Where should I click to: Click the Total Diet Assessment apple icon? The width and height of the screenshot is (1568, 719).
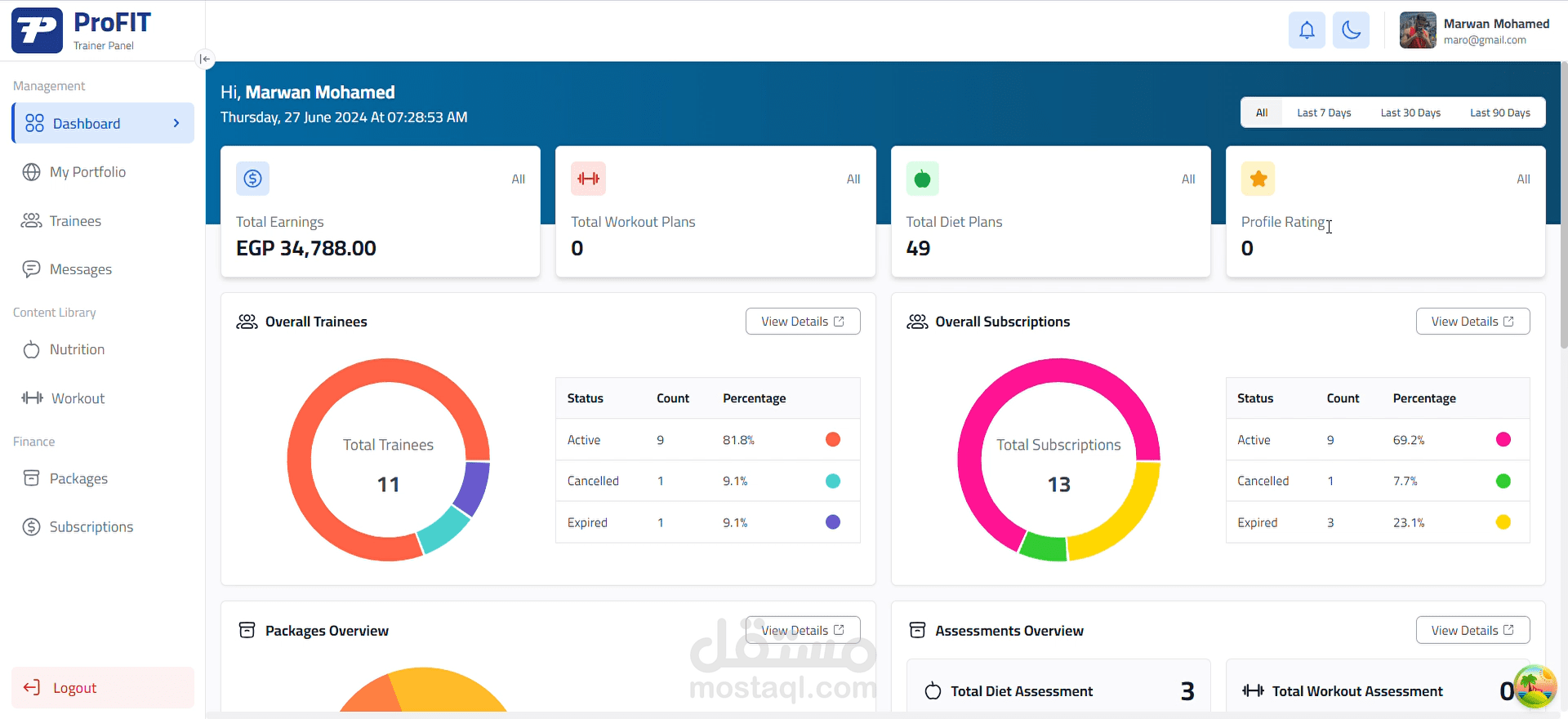tap(933, 691)
